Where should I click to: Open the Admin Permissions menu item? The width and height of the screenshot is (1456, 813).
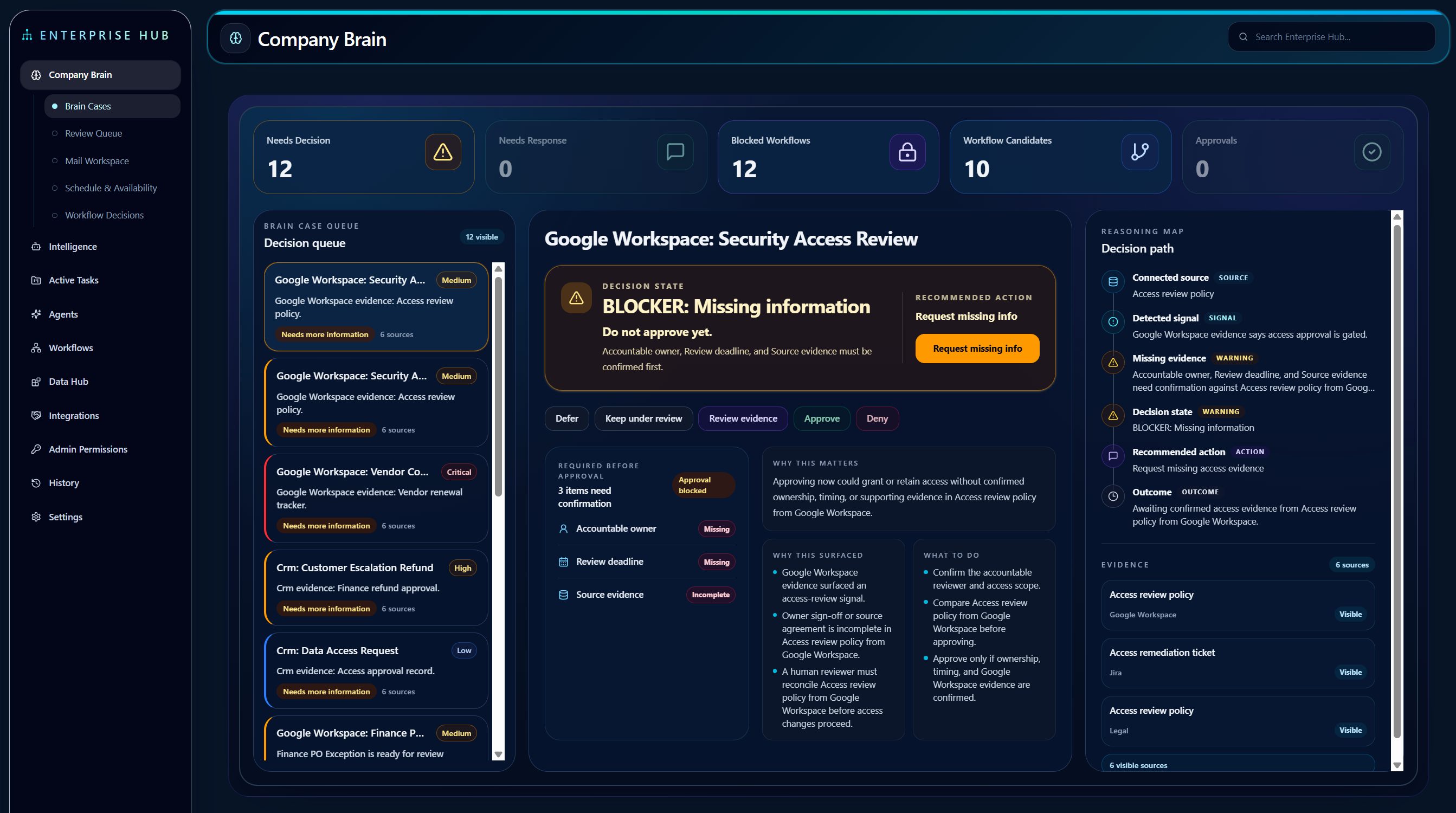(x=101, y=449)
